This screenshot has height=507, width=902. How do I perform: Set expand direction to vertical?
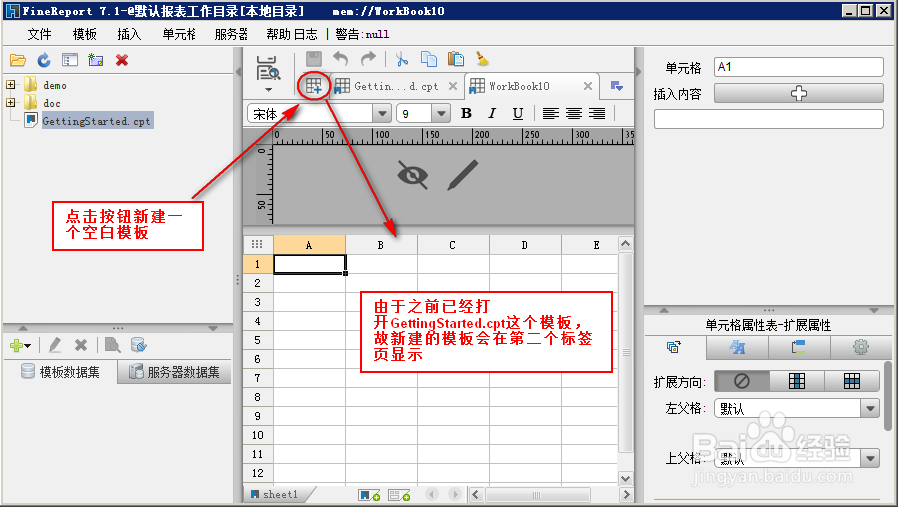(797, 381)
